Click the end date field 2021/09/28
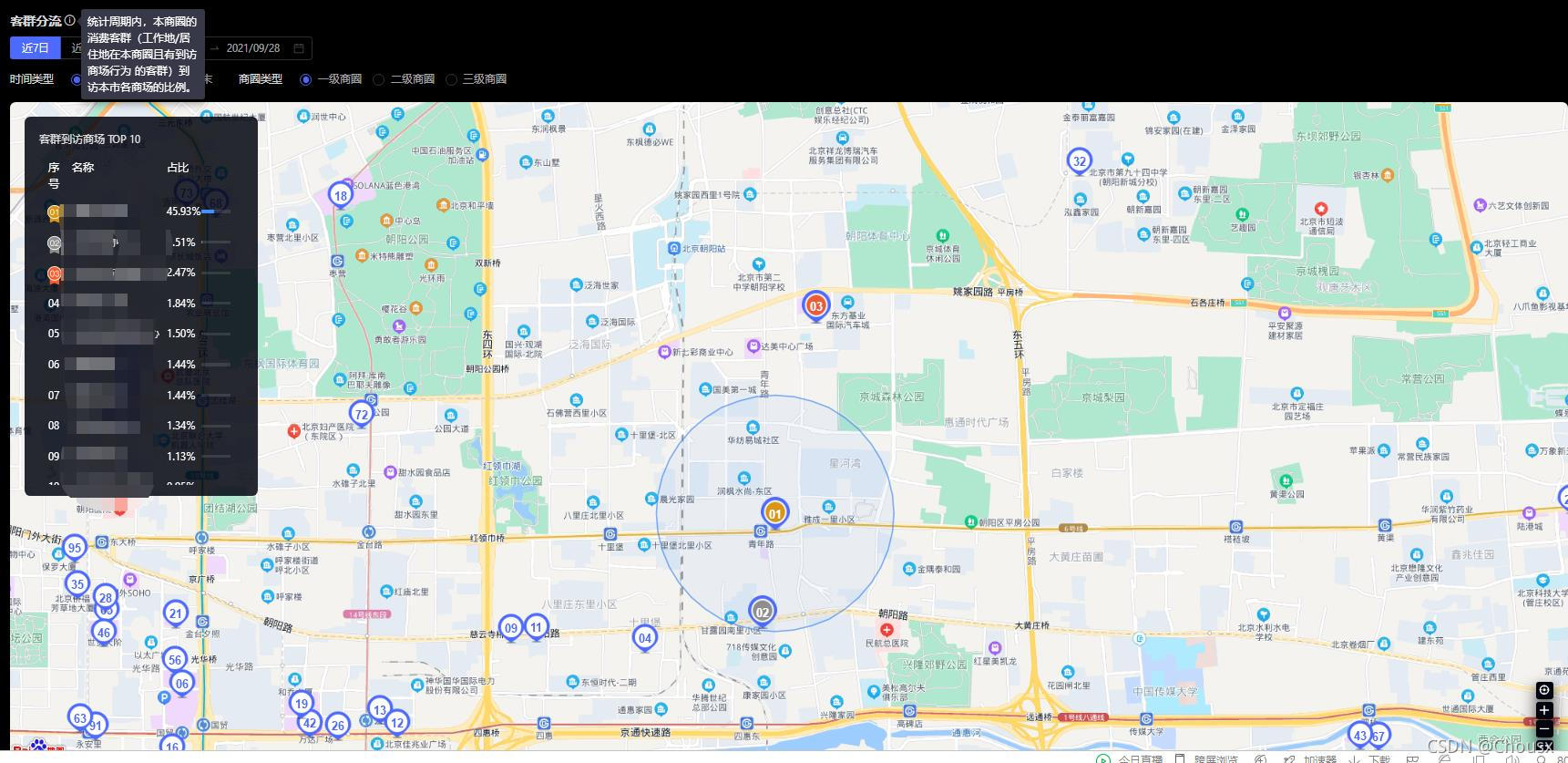Image resolution: width=1568 pixels, height=763 pixels. (x=253, y=48)
